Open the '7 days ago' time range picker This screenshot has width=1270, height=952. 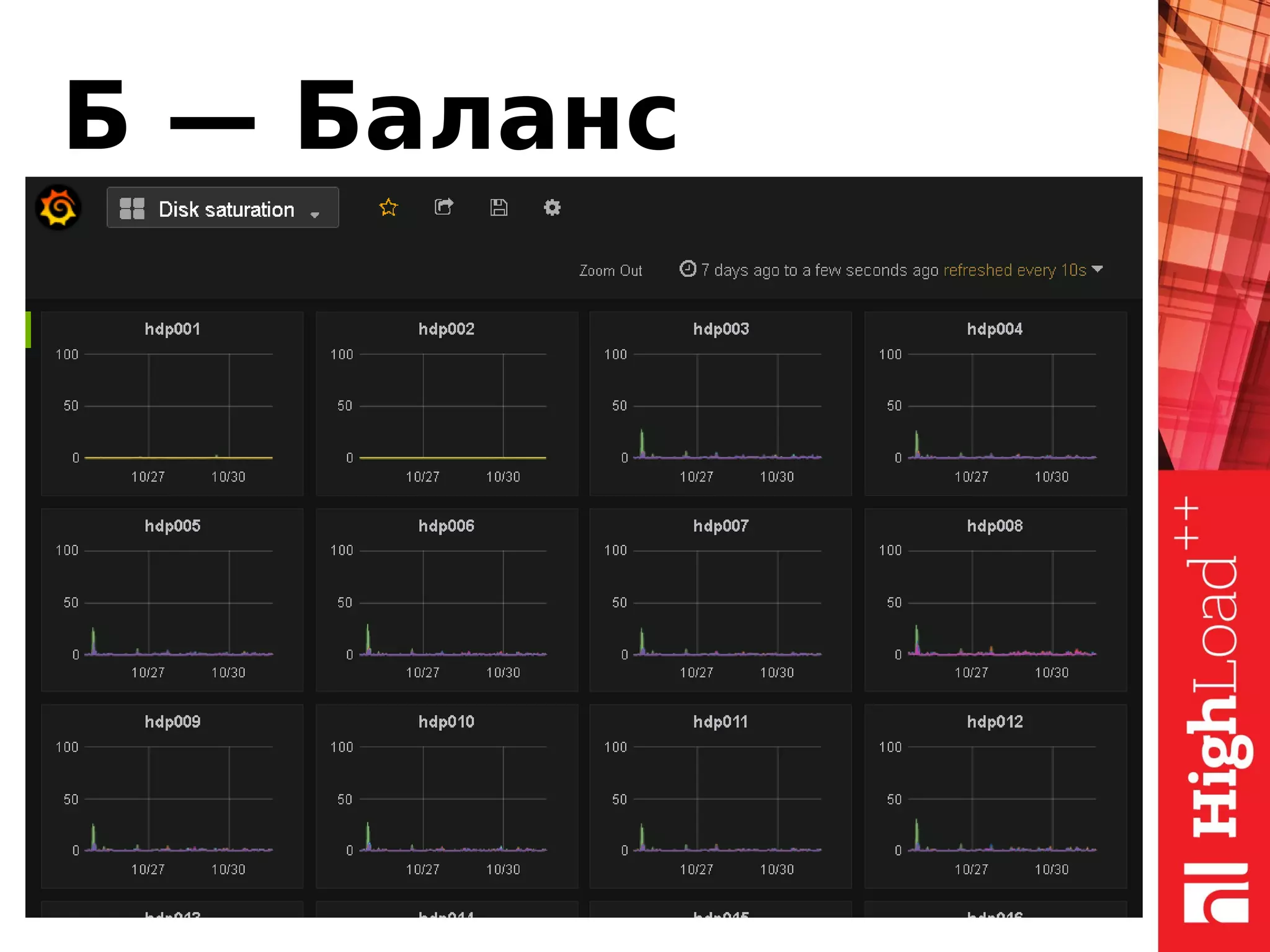click(820, 270)
